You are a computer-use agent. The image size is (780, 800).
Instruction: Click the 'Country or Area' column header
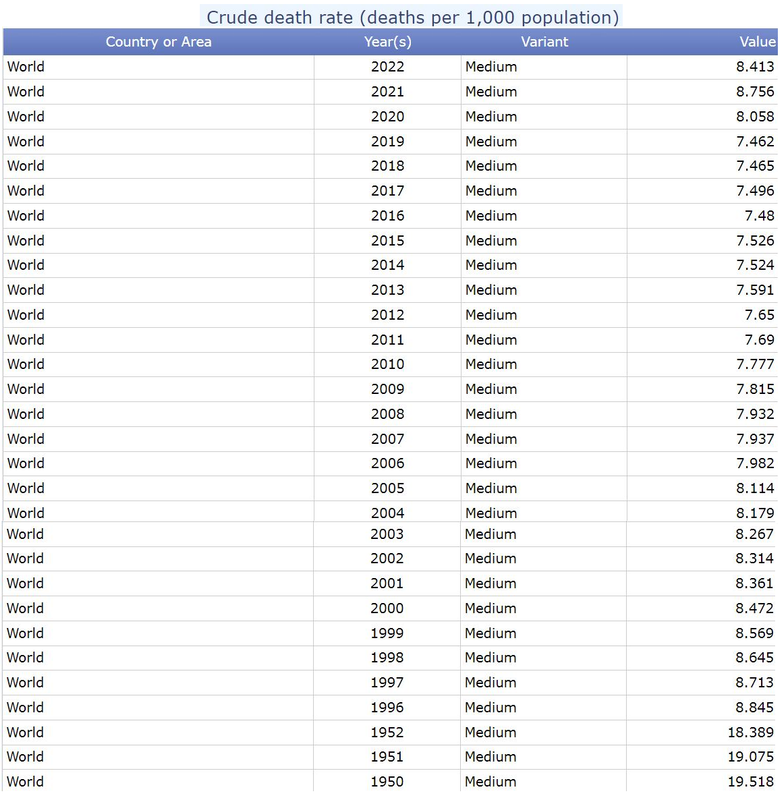pos(158,42)
